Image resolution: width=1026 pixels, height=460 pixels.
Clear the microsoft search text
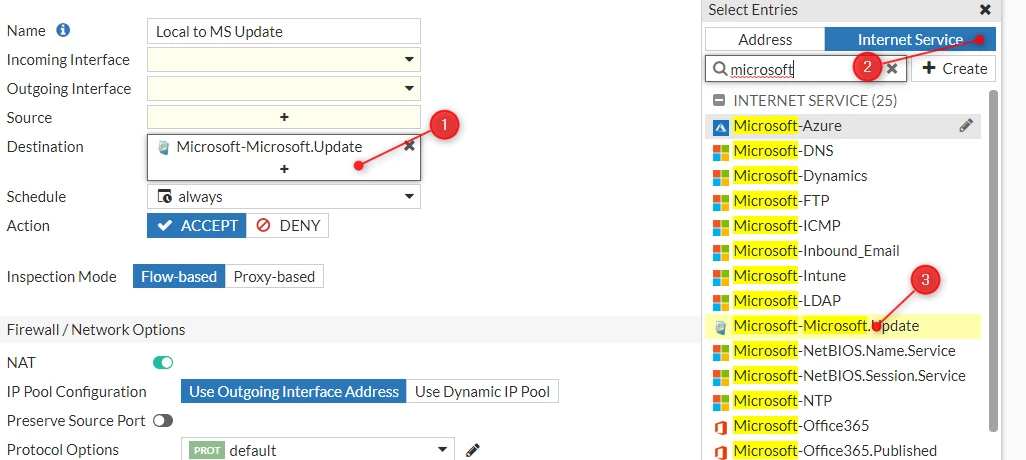[x=891, y=69]
